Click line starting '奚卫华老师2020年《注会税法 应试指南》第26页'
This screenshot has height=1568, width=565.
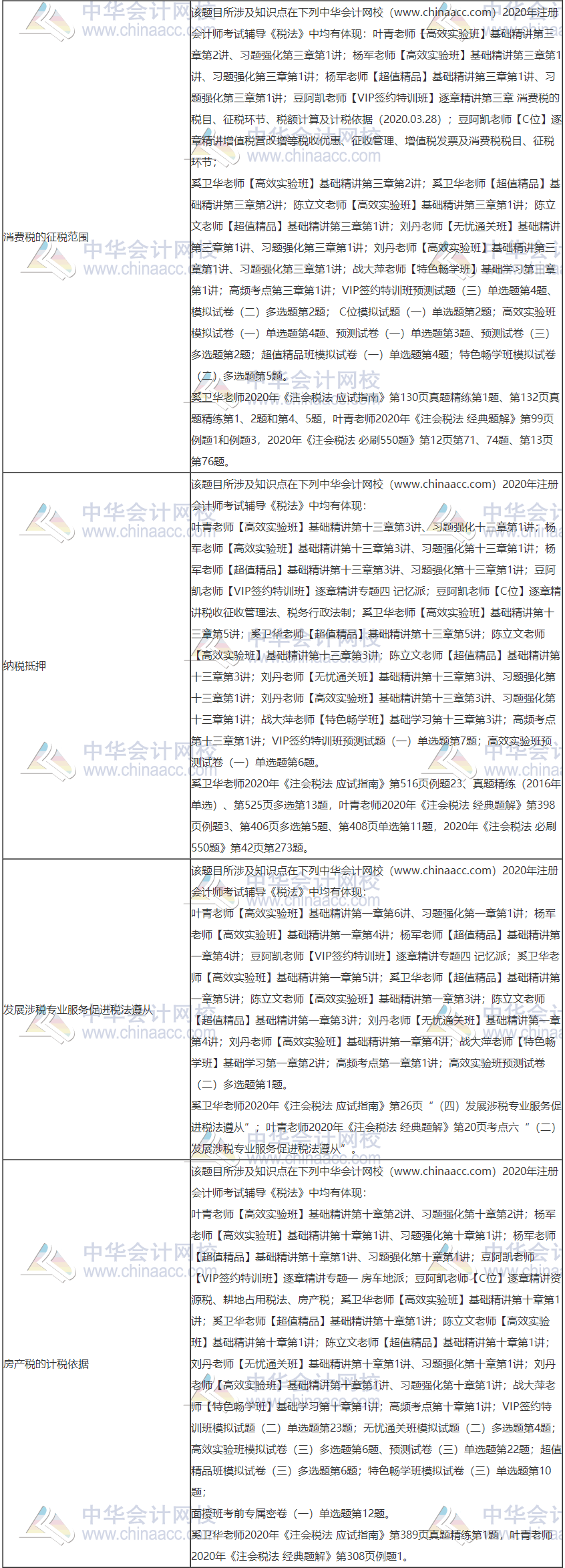pyautogui.click(x=376, y=1106)
